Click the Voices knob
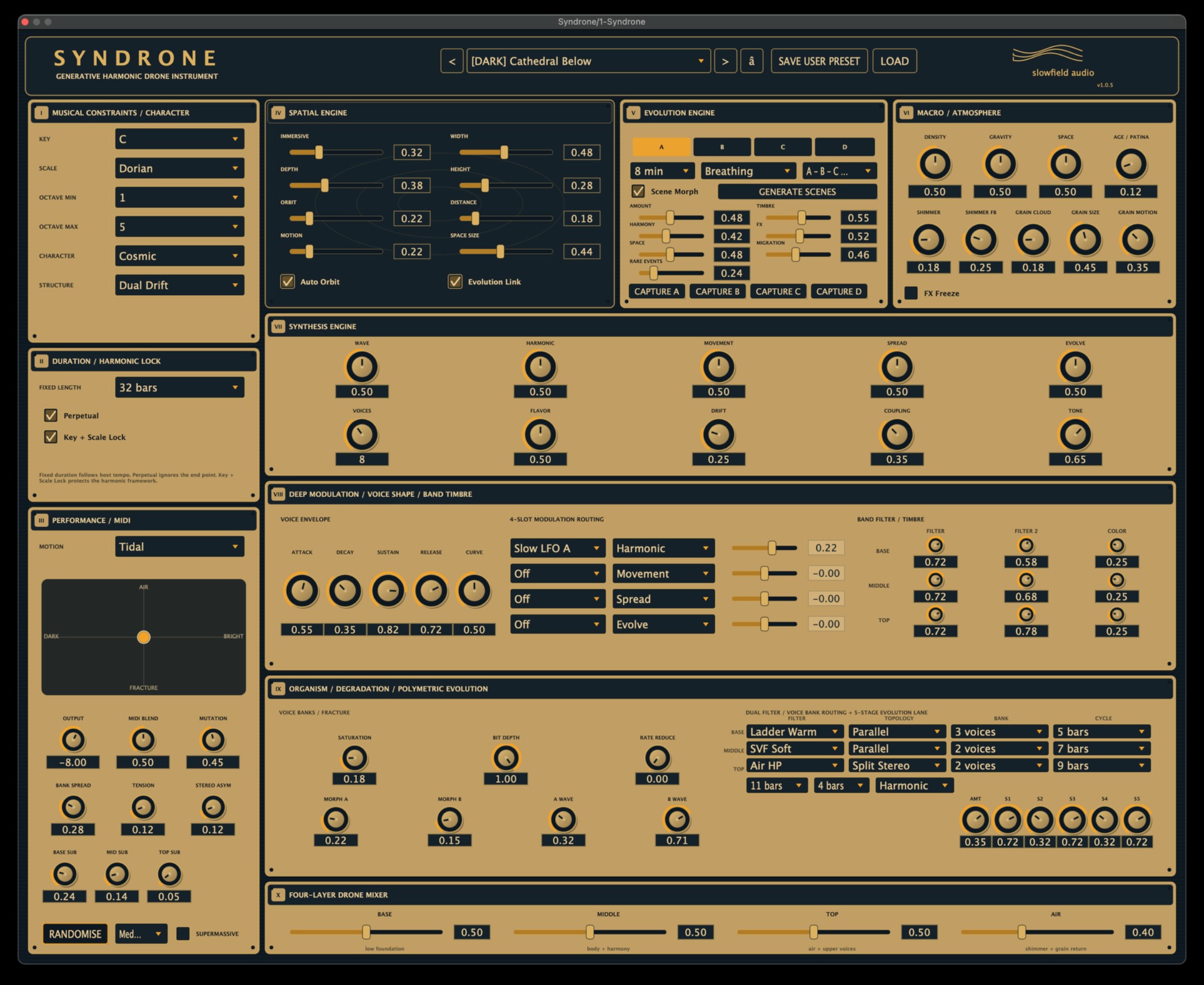The height and width of the screenshot is (985, 1204). tap(362, 435)
